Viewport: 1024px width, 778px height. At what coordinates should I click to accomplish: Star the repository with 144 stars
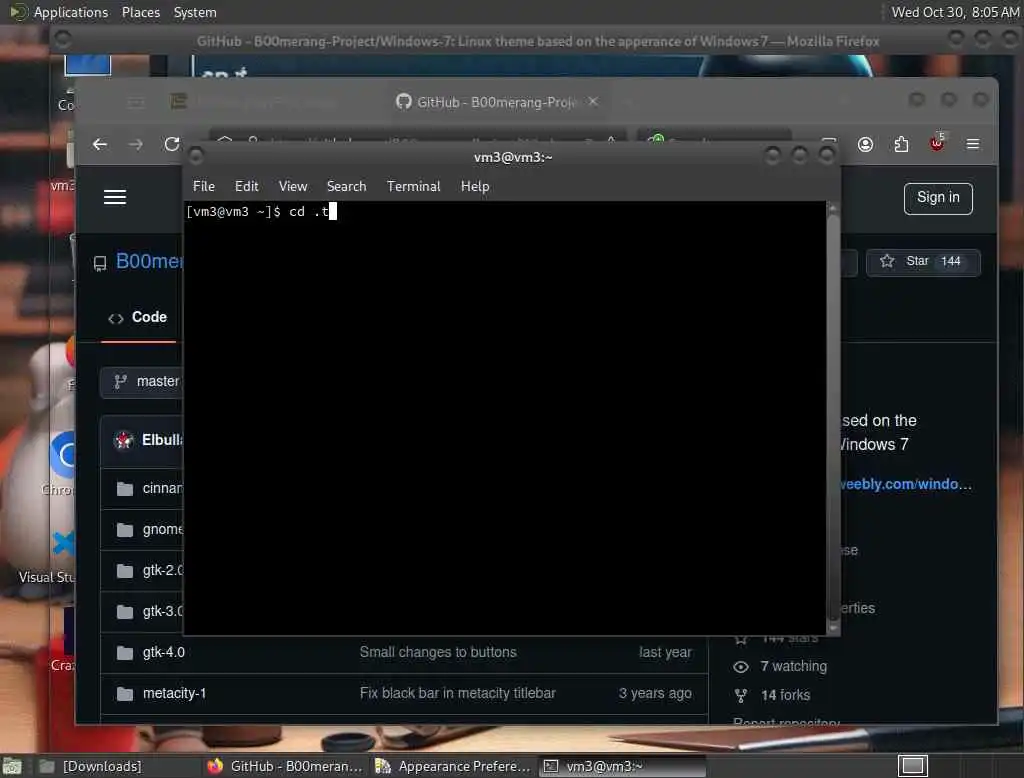click(923, 261)
